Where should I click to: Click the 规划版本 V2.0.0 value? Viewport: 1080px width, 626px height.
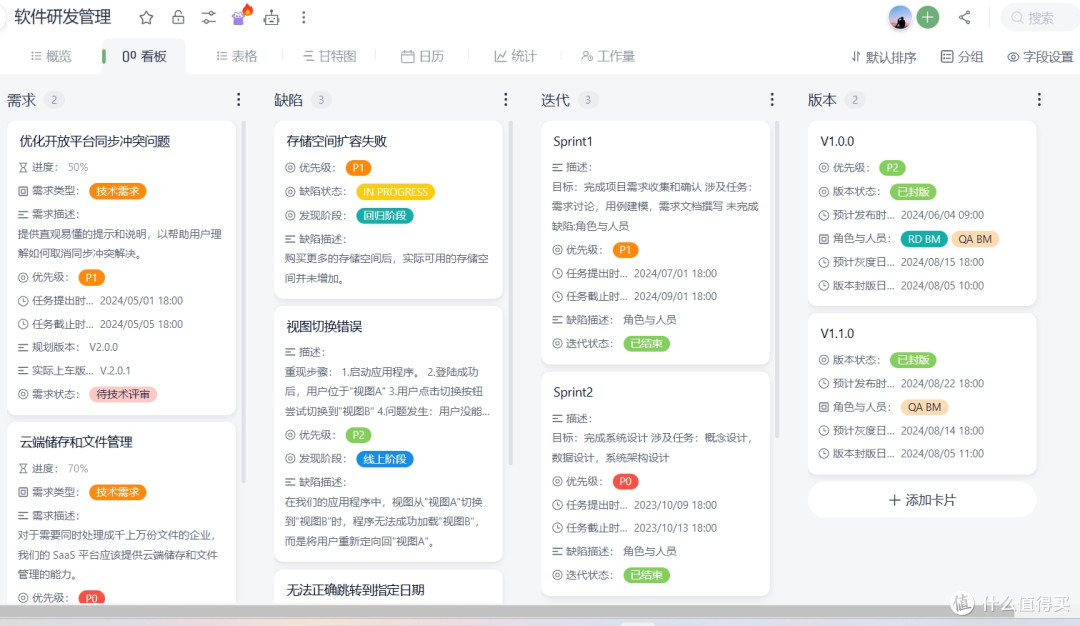click(103, 347)
